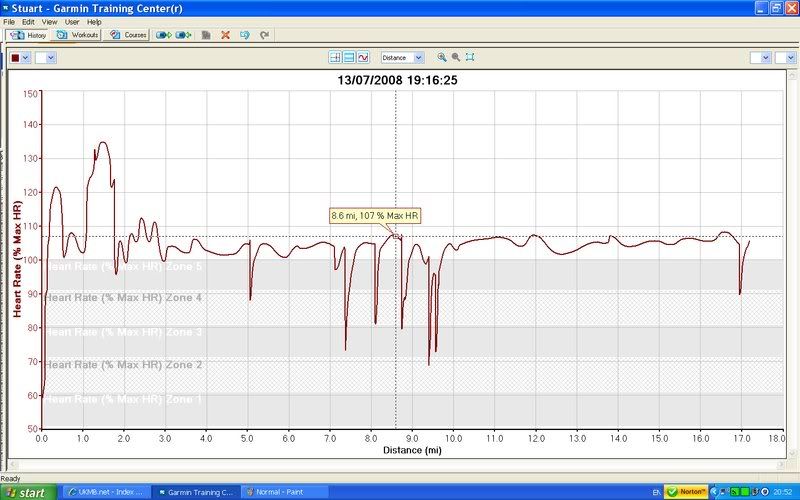Image resolution: width=800 pixels, height=500 pixels.
Task: Click the graph title 13/07/2008 19:16:25
Action: pos(397,80)
